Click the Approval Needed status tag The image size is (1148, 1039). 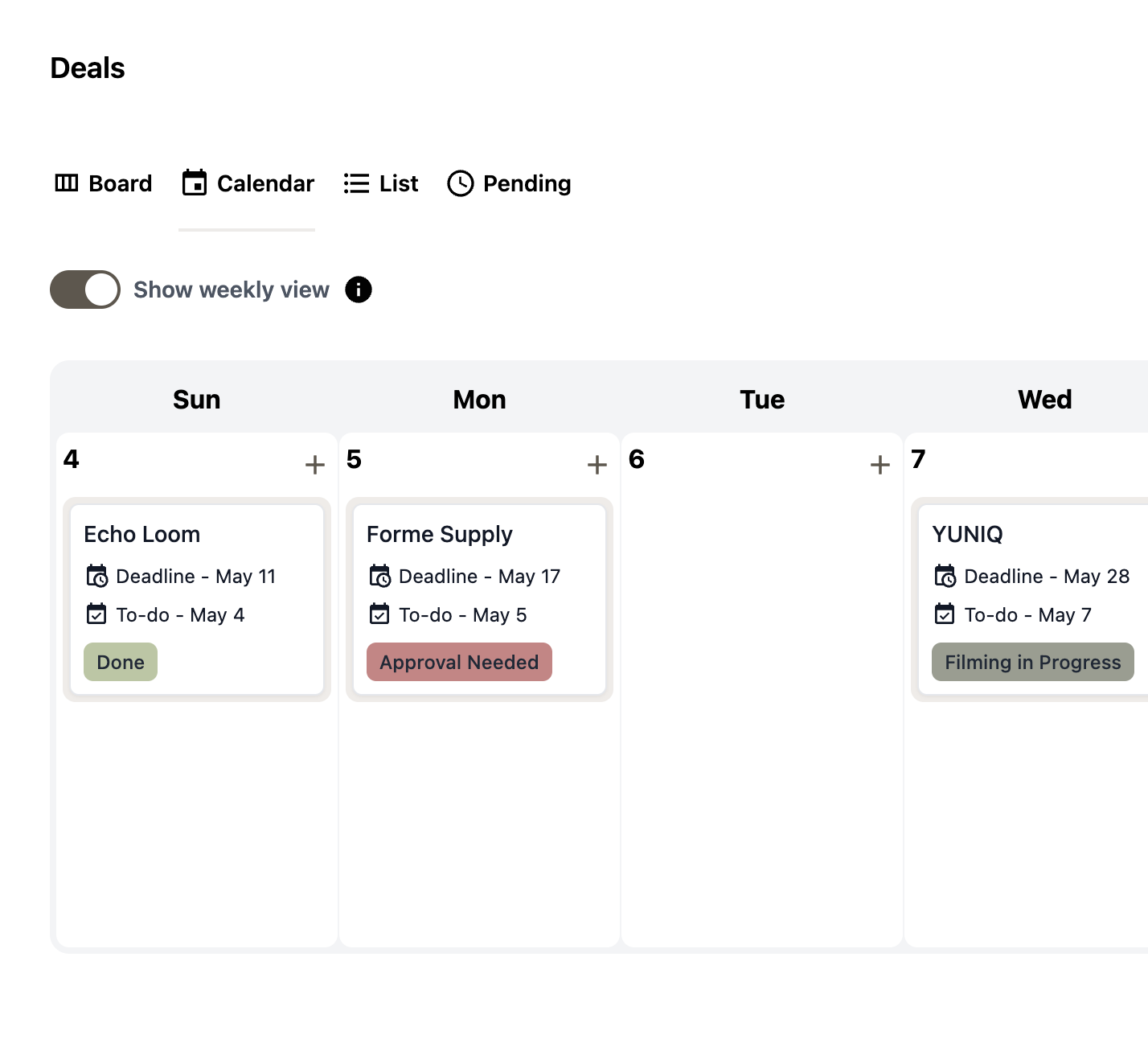click(459, 662)
